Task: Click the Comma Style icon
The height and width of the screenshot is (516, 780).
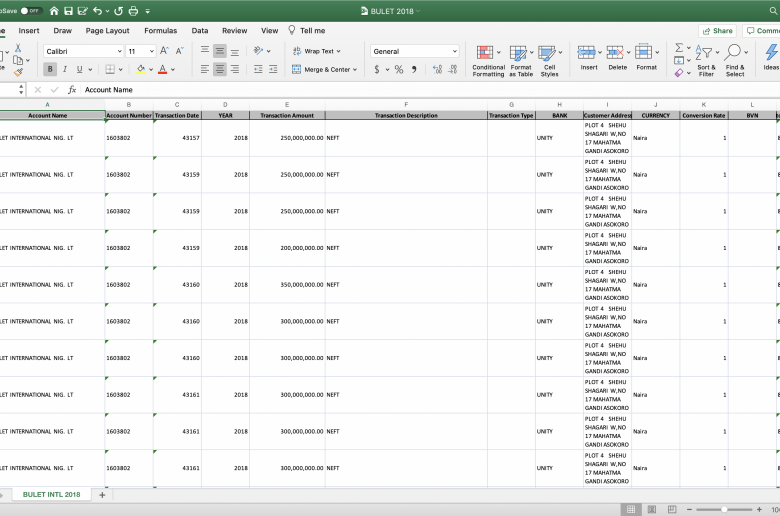Action: (x=414, y=70)
